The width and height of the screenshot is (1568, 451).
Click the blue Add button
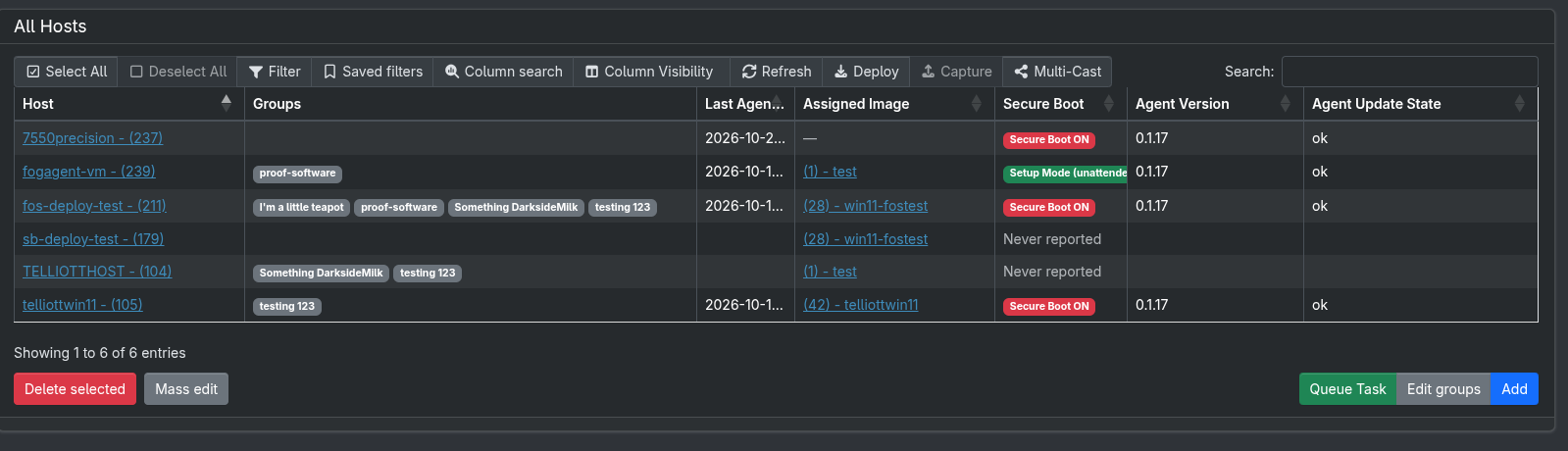1514,389
